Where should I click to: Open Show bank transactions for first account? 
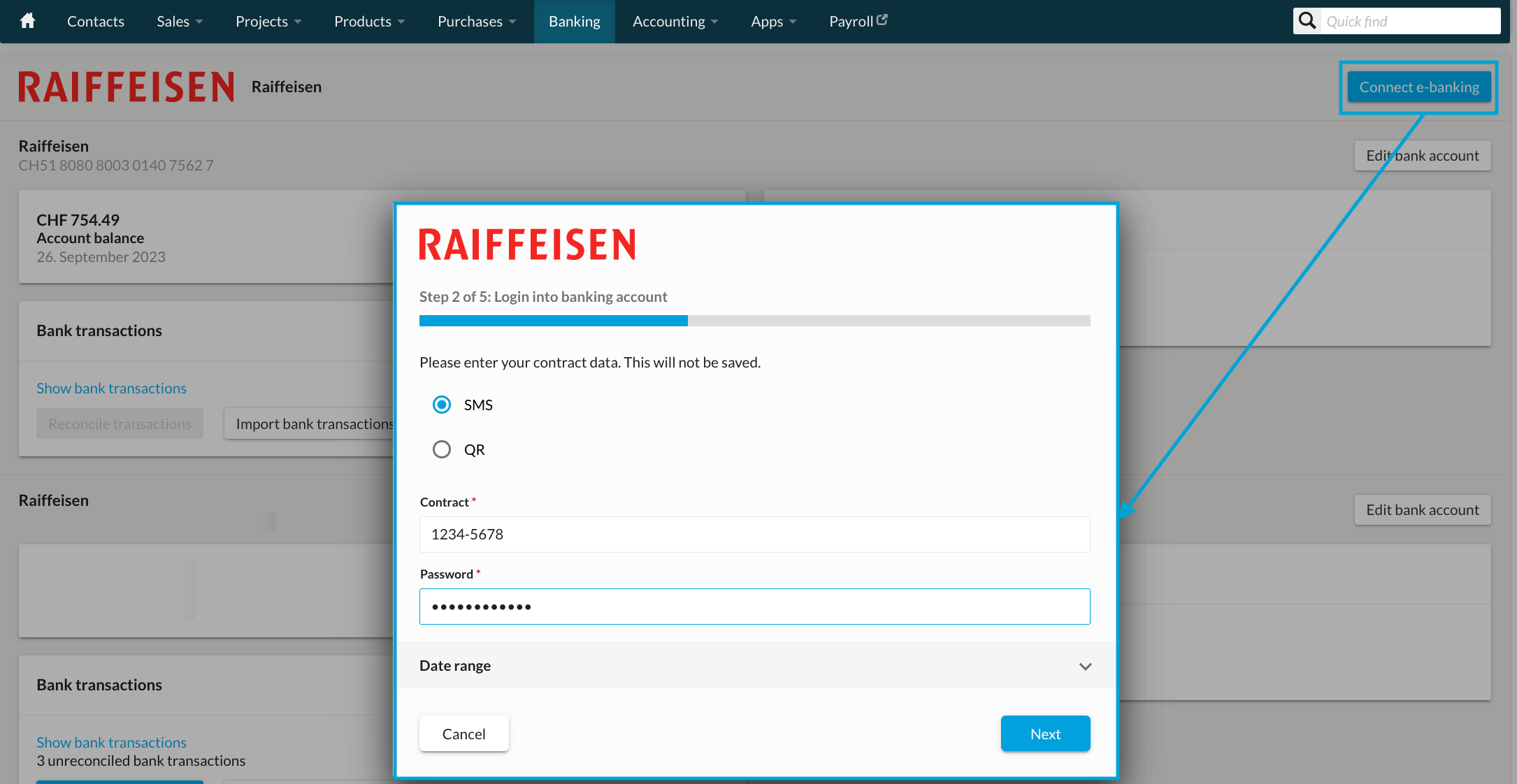(112, 389)
